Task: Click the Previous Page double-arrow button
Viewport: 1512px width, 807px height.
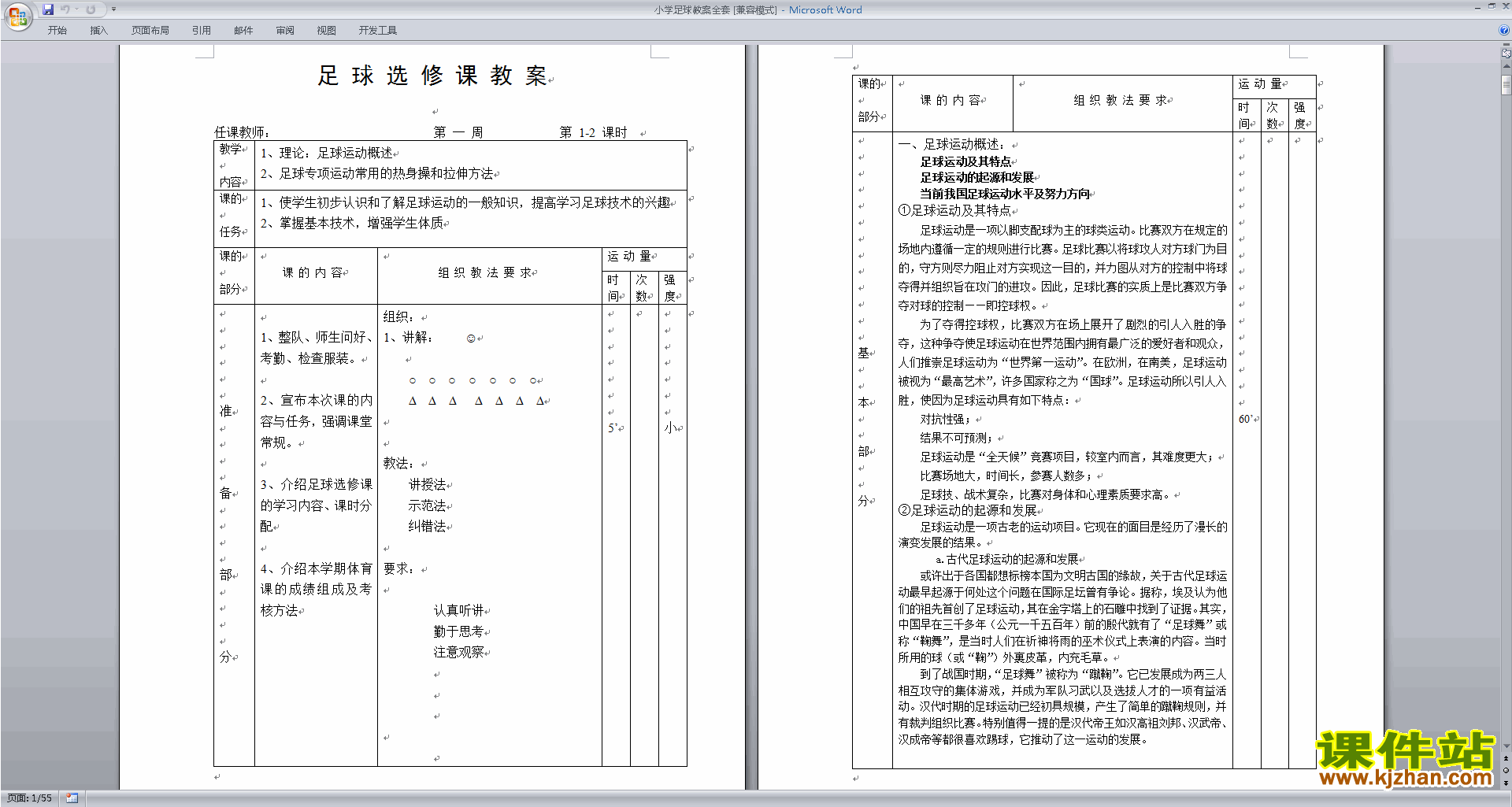Action: click(x=1506, y=759)
